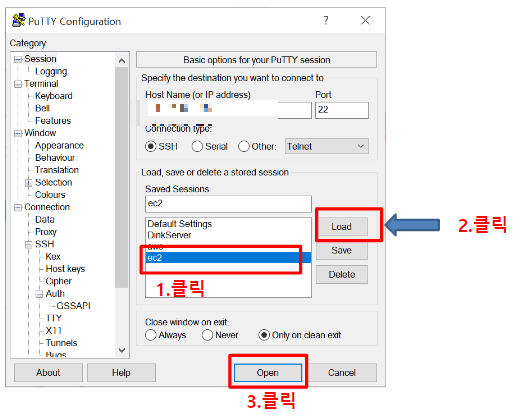
Task: Open the Keyboard settings category
Action: point(54,96)
